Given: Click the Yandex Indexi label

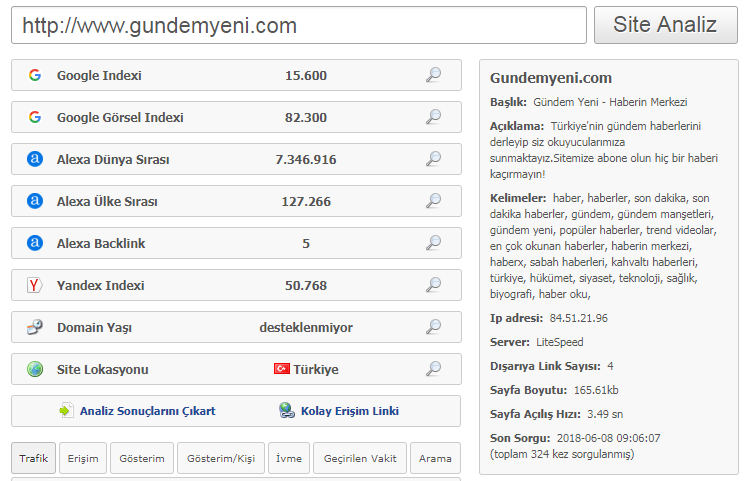Looking at the screenshot, I should [100, 285].
